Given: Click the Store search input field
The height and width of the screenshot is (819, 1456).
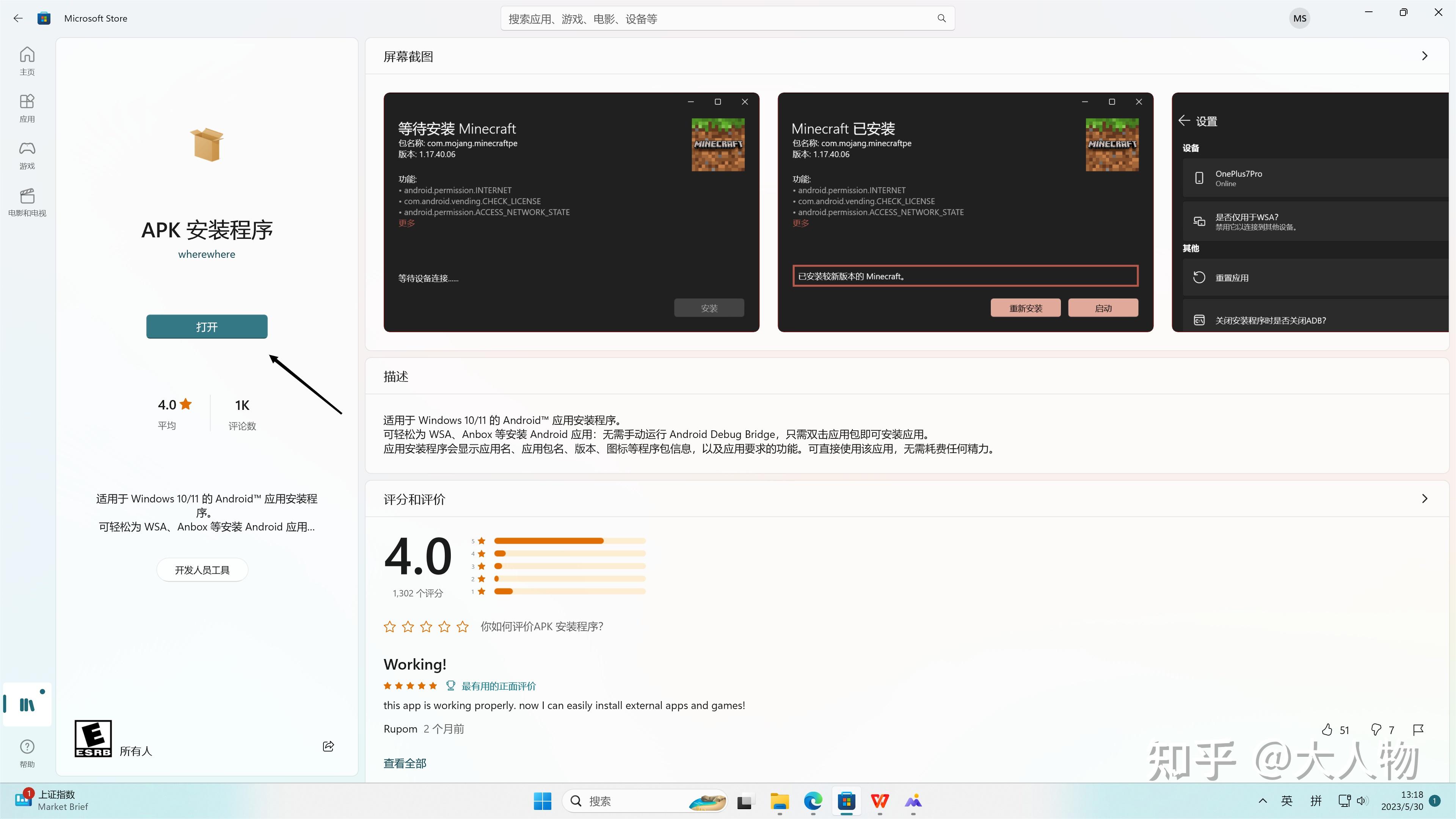Looking at the screenshot, I should [x=718, y=19].
